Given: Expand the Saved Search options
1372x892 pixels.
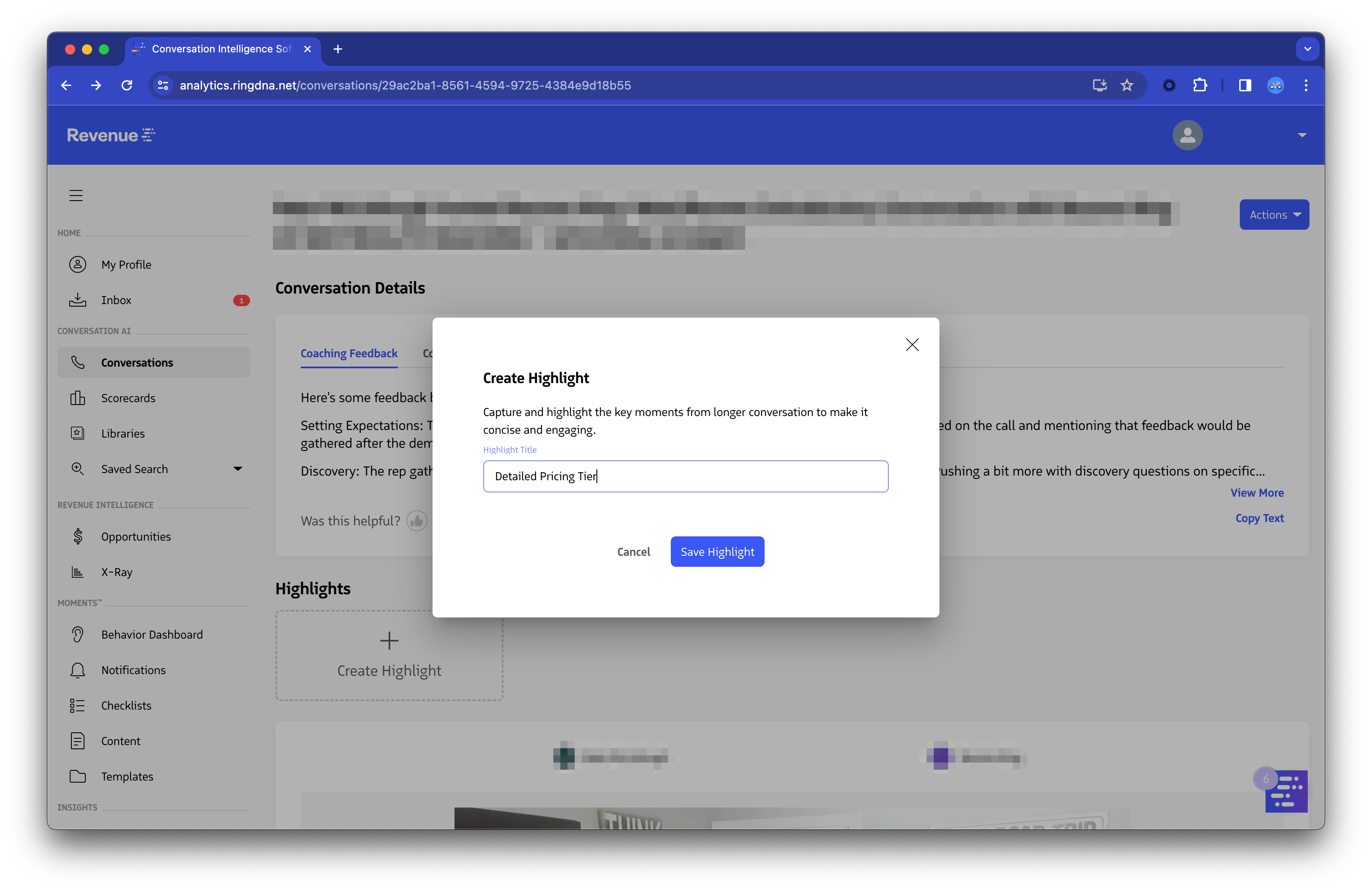Looking at the screenshot, I should [237, 468].
